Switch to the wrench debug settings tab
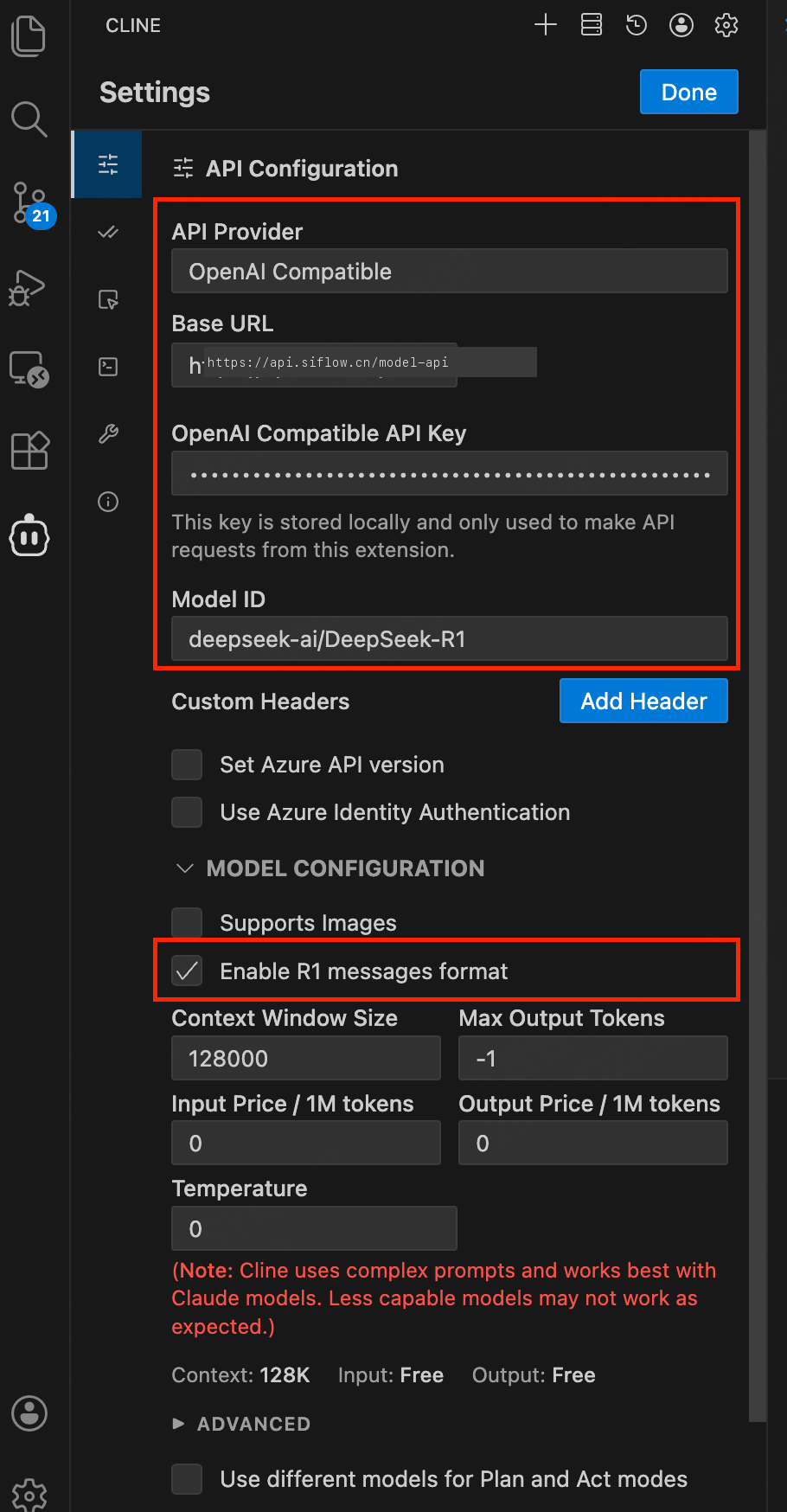The width and height of the screenshot is (787, 1512). coord(108,434)
